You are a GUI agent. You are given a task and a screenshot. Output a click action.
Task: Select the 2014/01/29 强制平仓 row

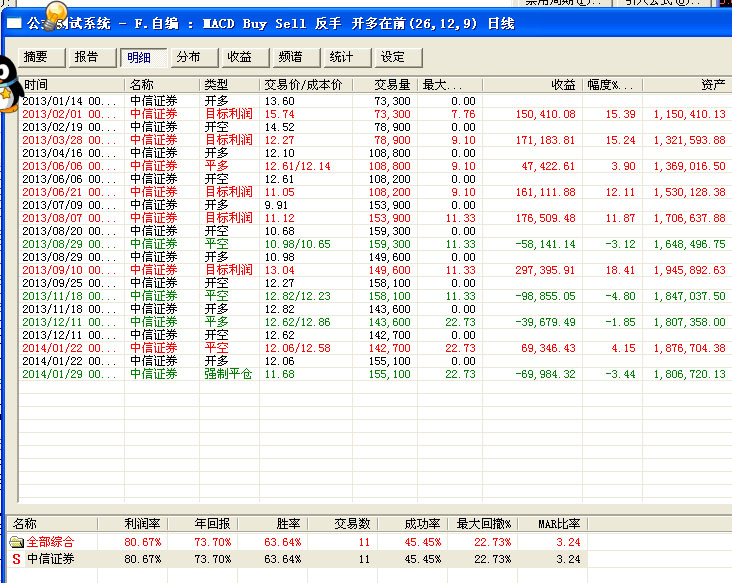tap(375, 374)
